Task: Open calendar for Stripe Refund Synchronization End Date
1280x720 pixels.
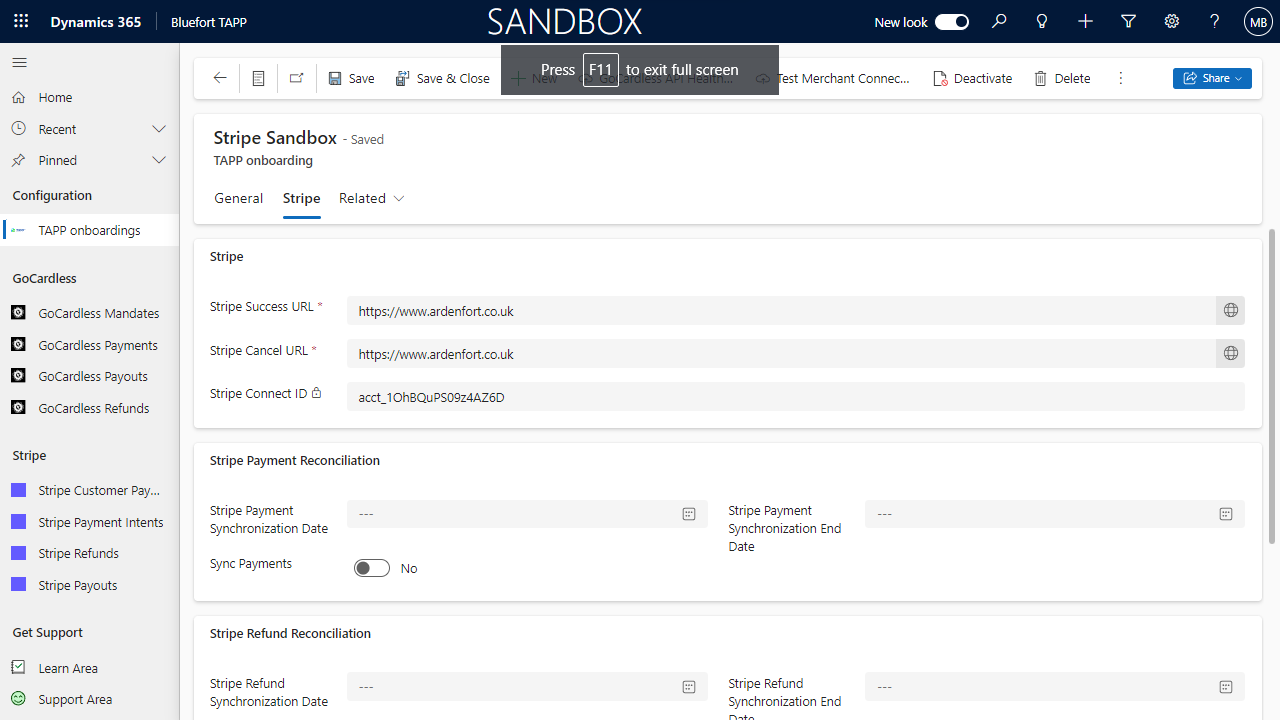Action: click(1226, 687)
